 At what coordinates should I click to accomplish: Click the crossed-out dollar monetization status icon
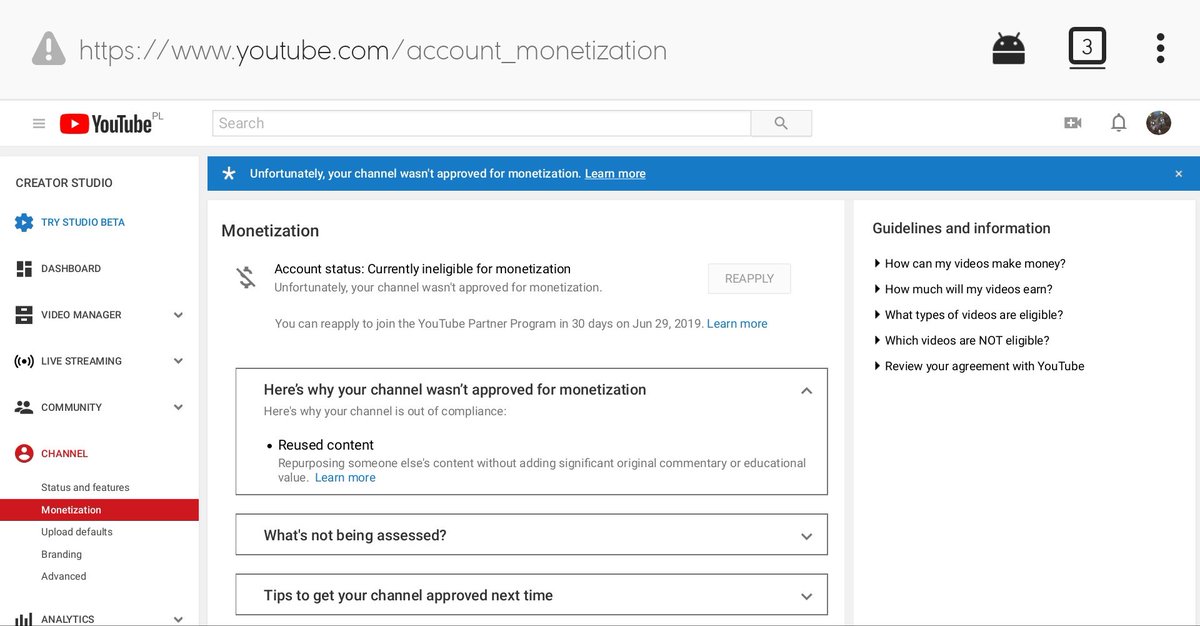coord(246,277)
